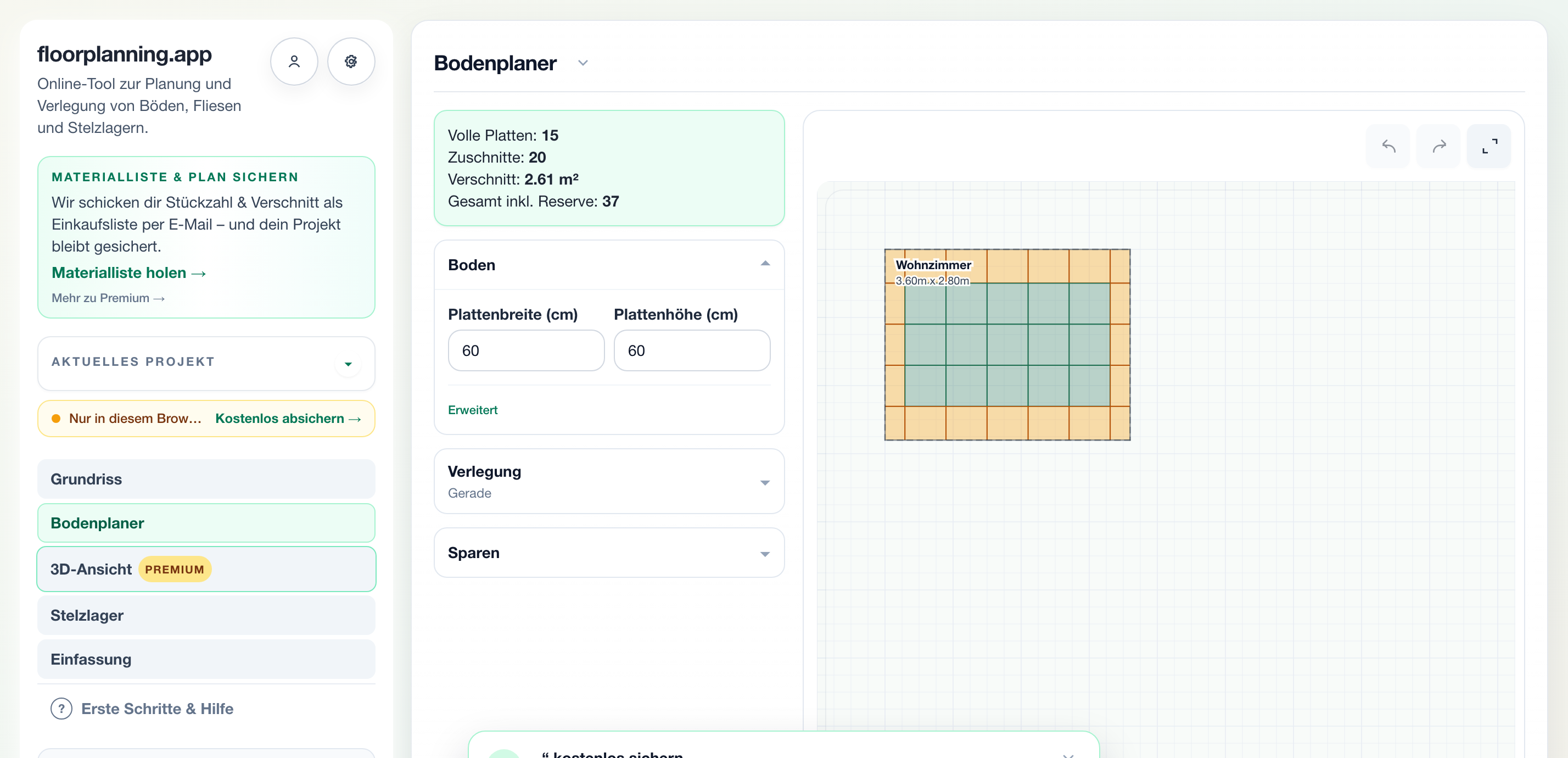This screenshot has height=758, width=1568.
Task: Select the 3D-Ansicht premium item
Action: click(x=206, y=569)
